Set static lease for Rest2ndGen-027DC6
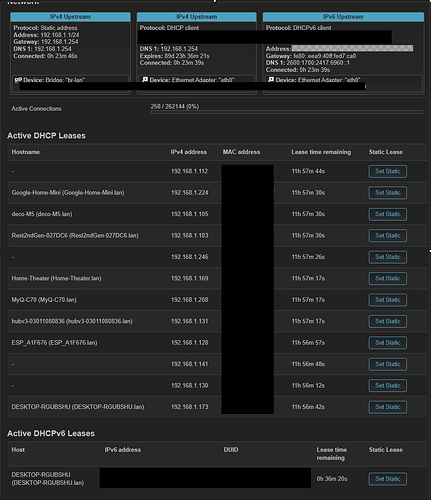Viewport: 431px width, 500px height. 388,236
